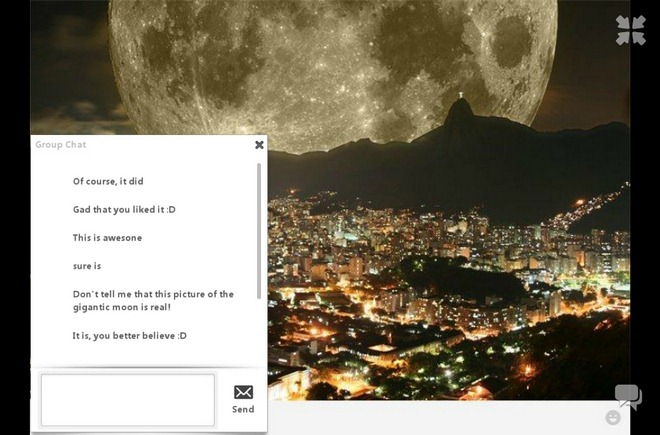Toggle chat with the speech bubbles icon
This screenshot has height=435, width=660.
tap(628, 396)
